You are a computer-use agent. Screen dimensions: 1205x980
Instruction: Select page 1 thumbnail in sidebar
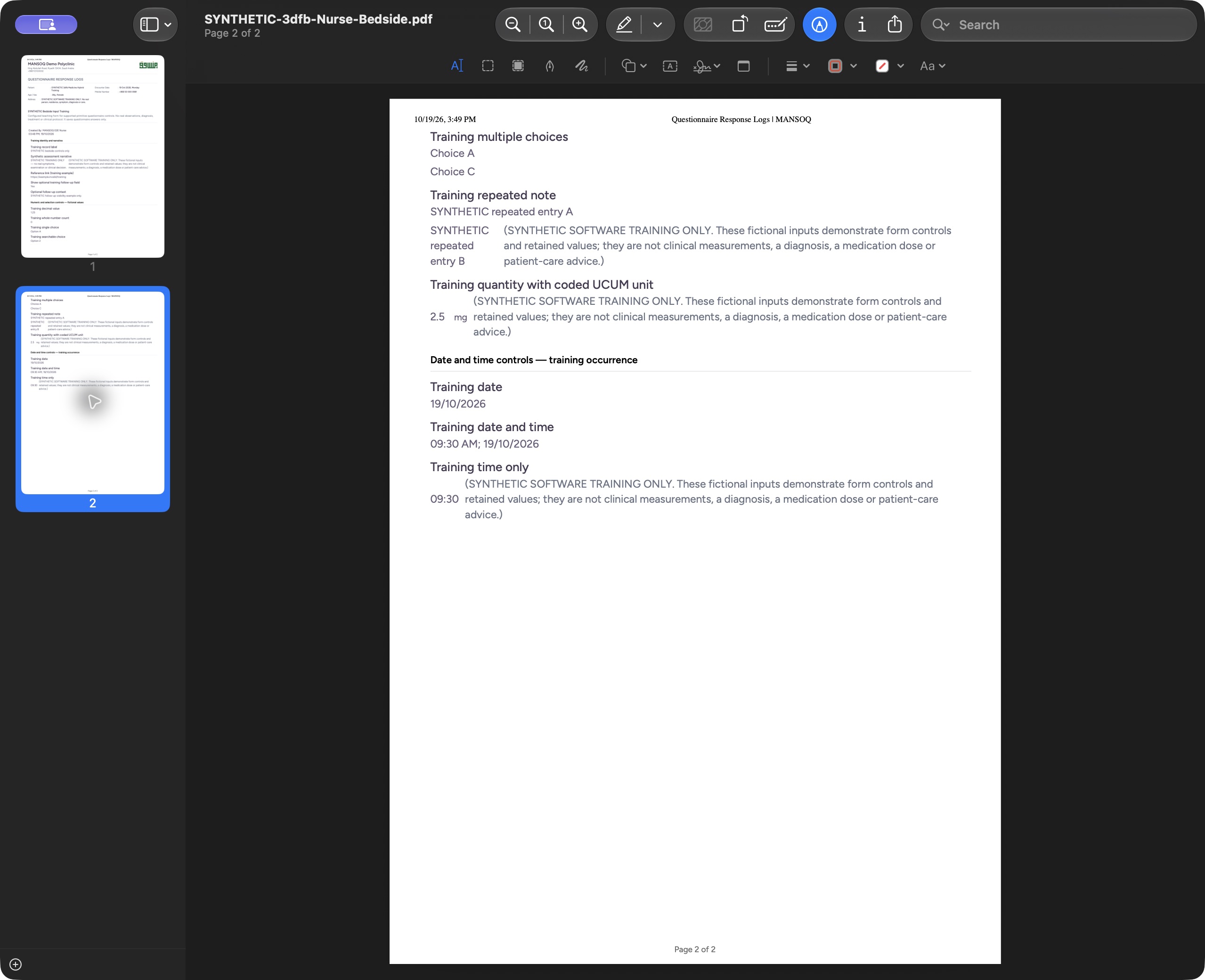pyautogui.click(x=92, y=156)
